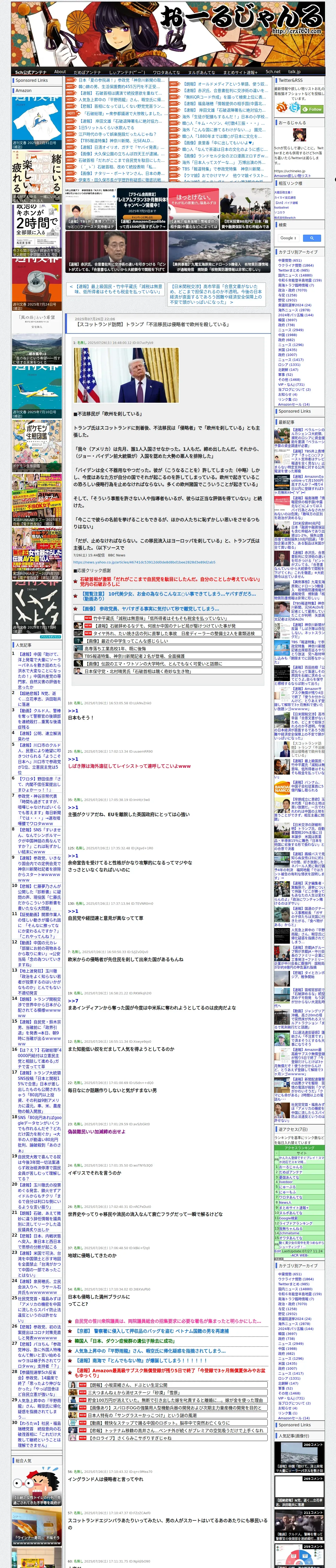336x1568 pixels.
Task: Open the 【速報】AmazonAudible featured card
Action: [x=142, y=208]
